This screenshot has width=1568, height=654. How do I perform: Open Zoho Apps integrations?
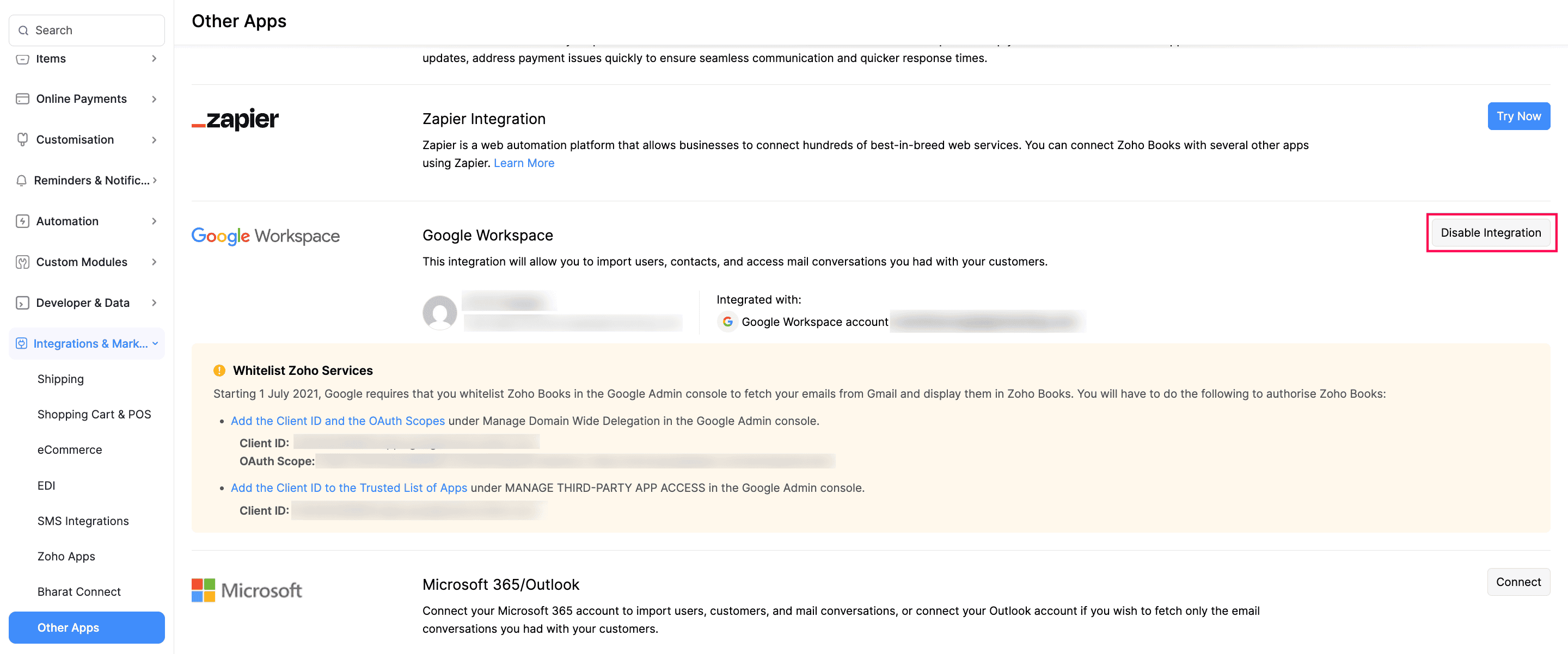click(66, 556)
